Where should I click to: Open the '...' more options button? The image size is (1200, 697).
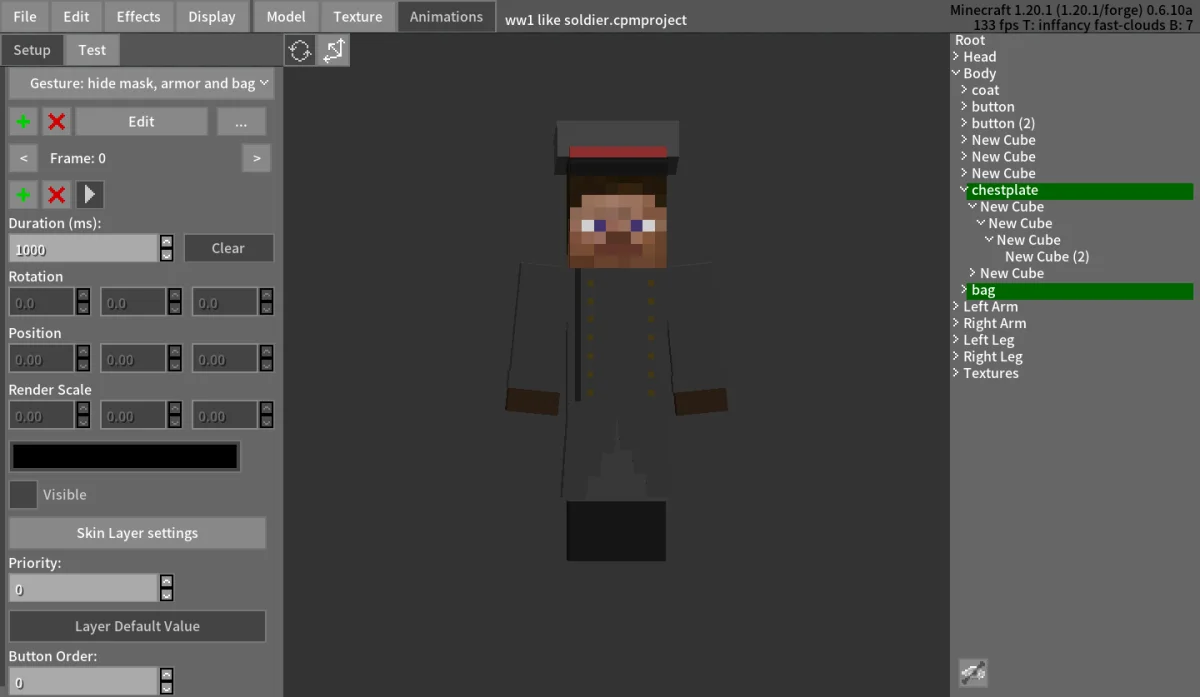[x=241, y=122]
